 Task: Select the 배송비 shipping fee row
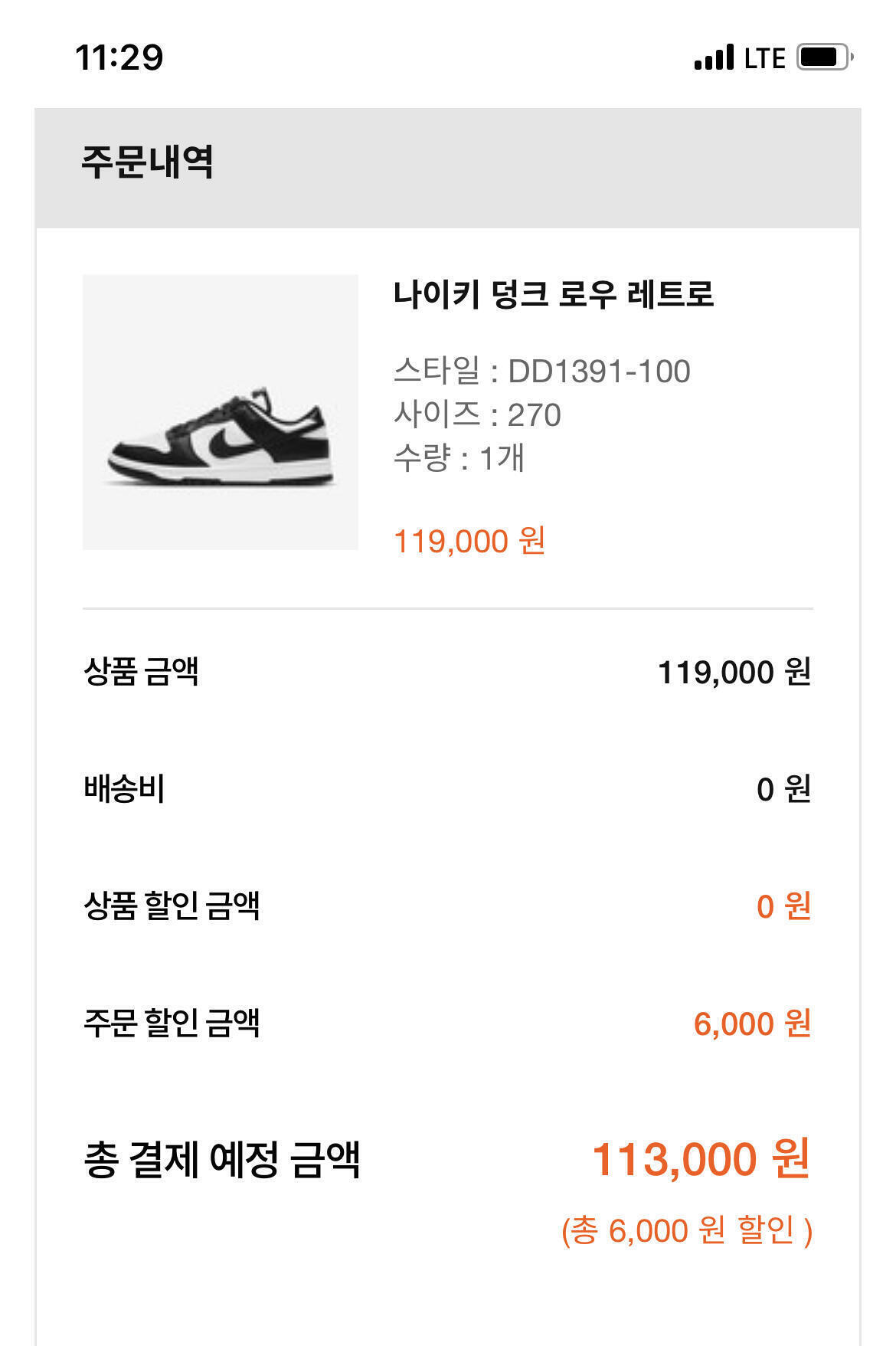pyautogui.click(x=448, y=789)
